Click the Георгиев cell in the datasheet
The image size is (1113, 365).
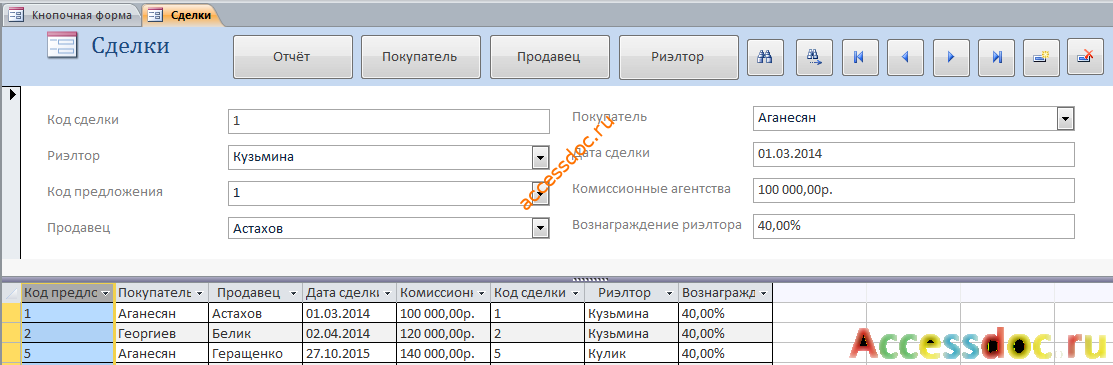tap(162, 333)
